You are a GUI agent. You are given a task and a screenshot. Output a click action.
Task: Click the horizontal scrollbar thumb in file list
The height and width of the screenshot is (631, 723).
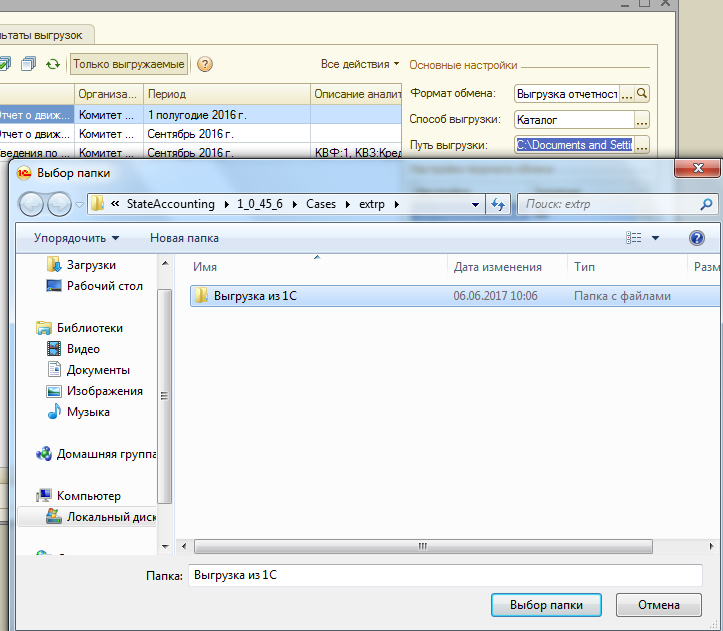point(423,547)
